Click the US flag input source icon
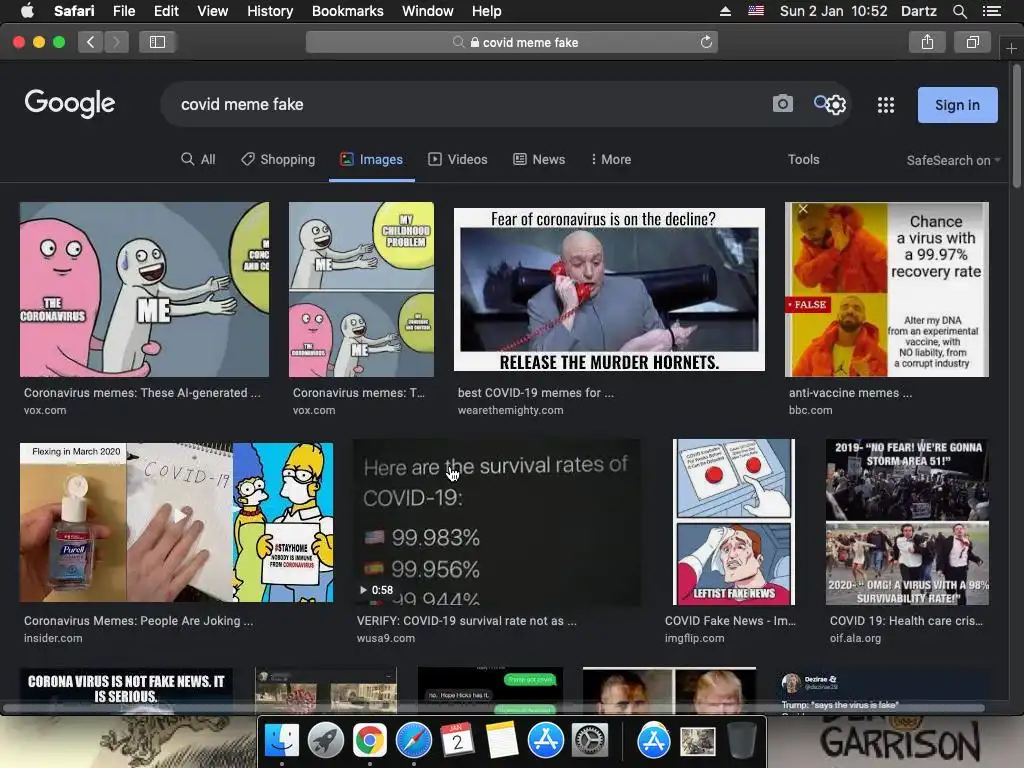This screenshot has width=1024, height=768. tap(756, 11)
